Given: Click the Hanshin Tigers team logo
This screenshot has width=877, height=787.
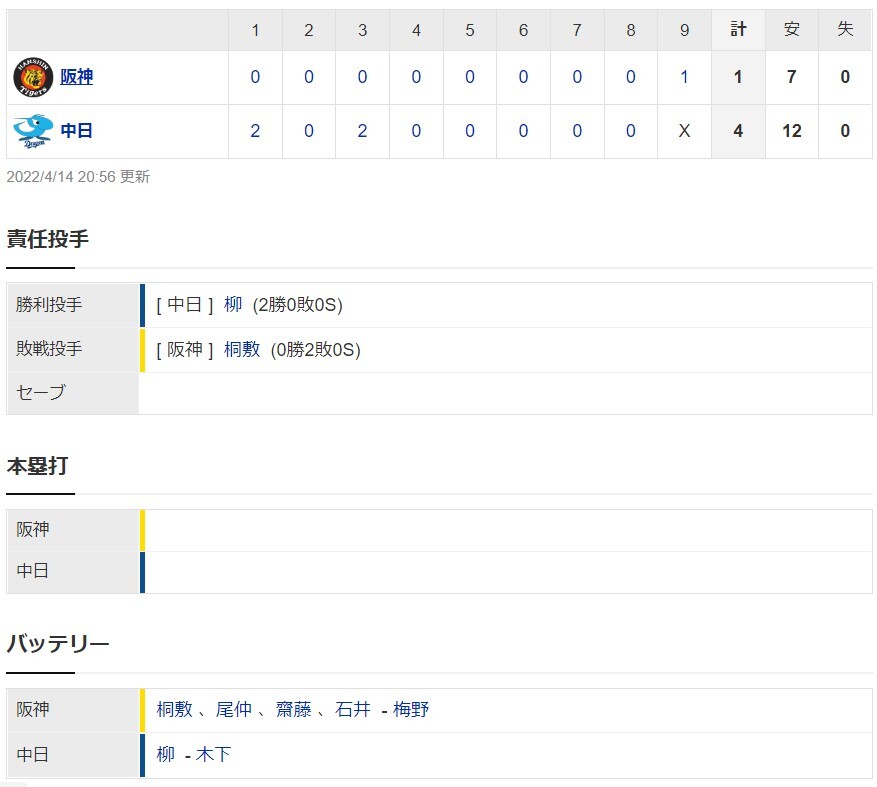Looking at the screenshot, I should point(33,77).
